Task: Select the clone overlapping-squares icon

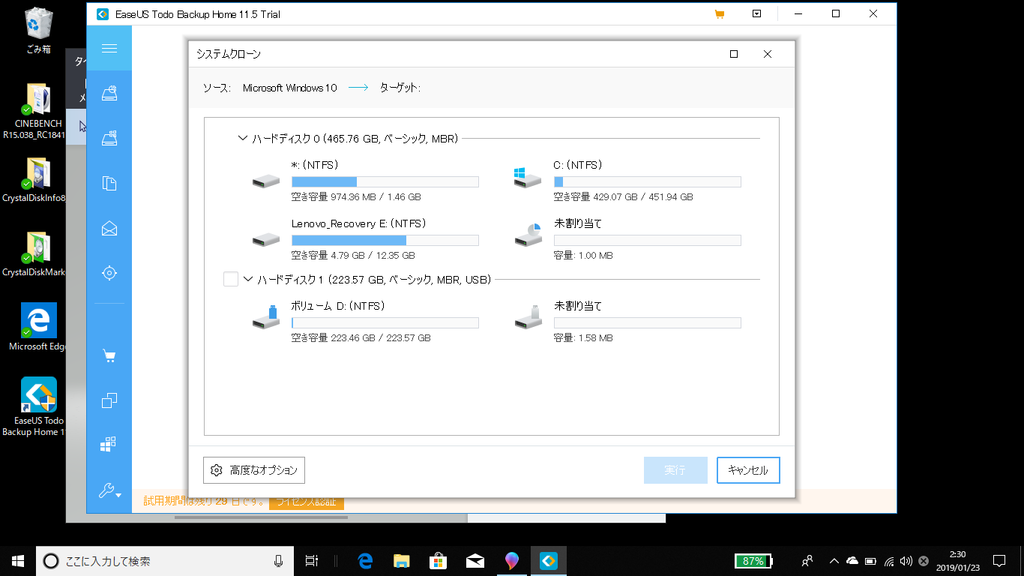Action: pyautogui.click(x=109, y=400)
